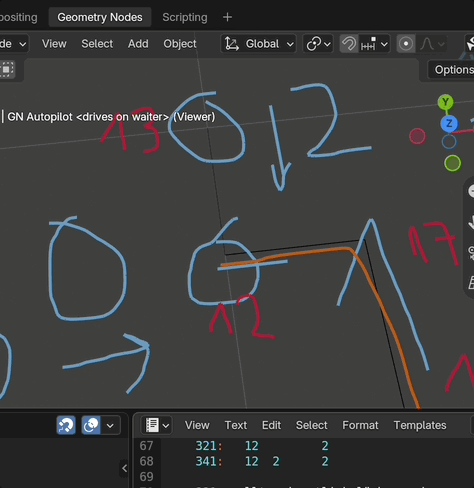Open the 3D viewport View menu
Screen dimensions: 474x488
(54, 44)
